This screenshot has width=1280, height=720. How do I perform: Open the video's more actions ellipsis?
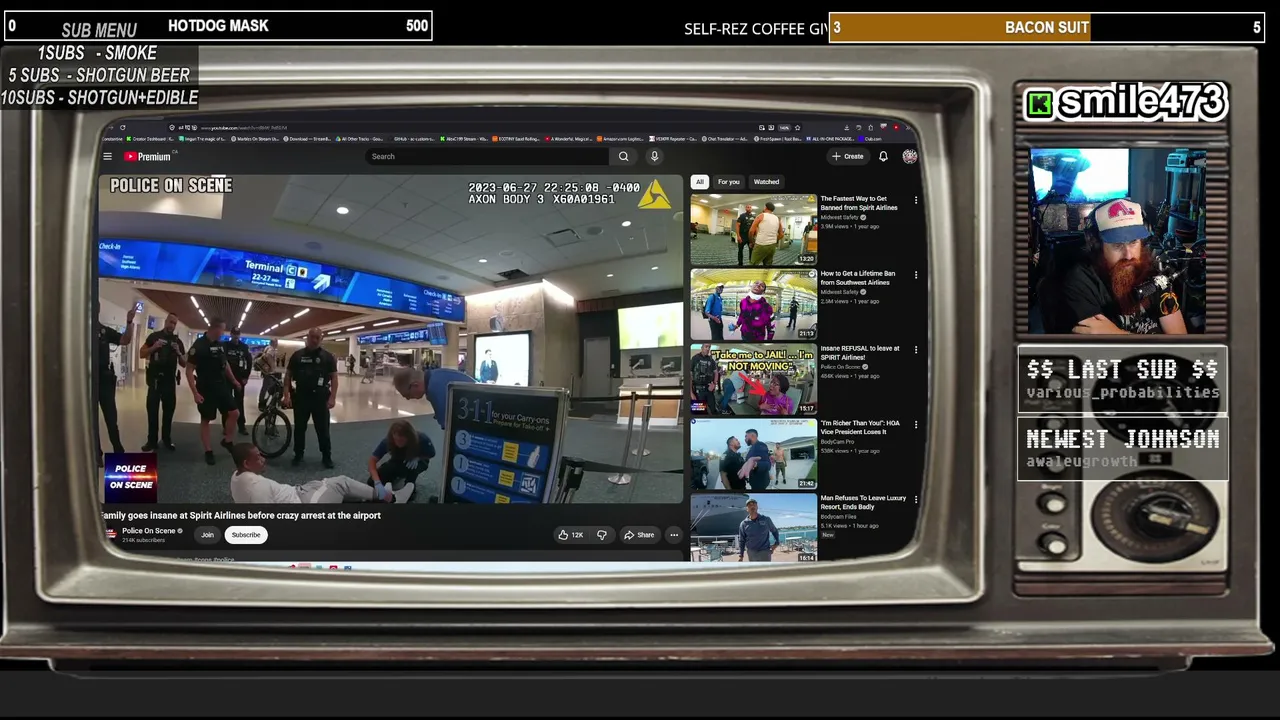673,535
